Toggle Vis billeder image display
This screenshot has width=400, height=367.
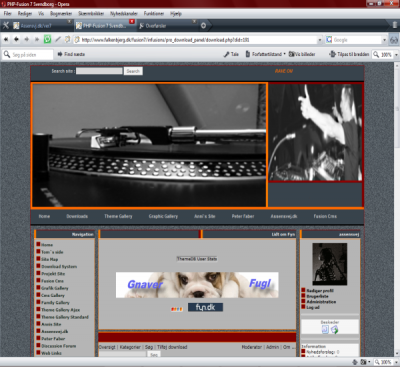tap(302, 54)
